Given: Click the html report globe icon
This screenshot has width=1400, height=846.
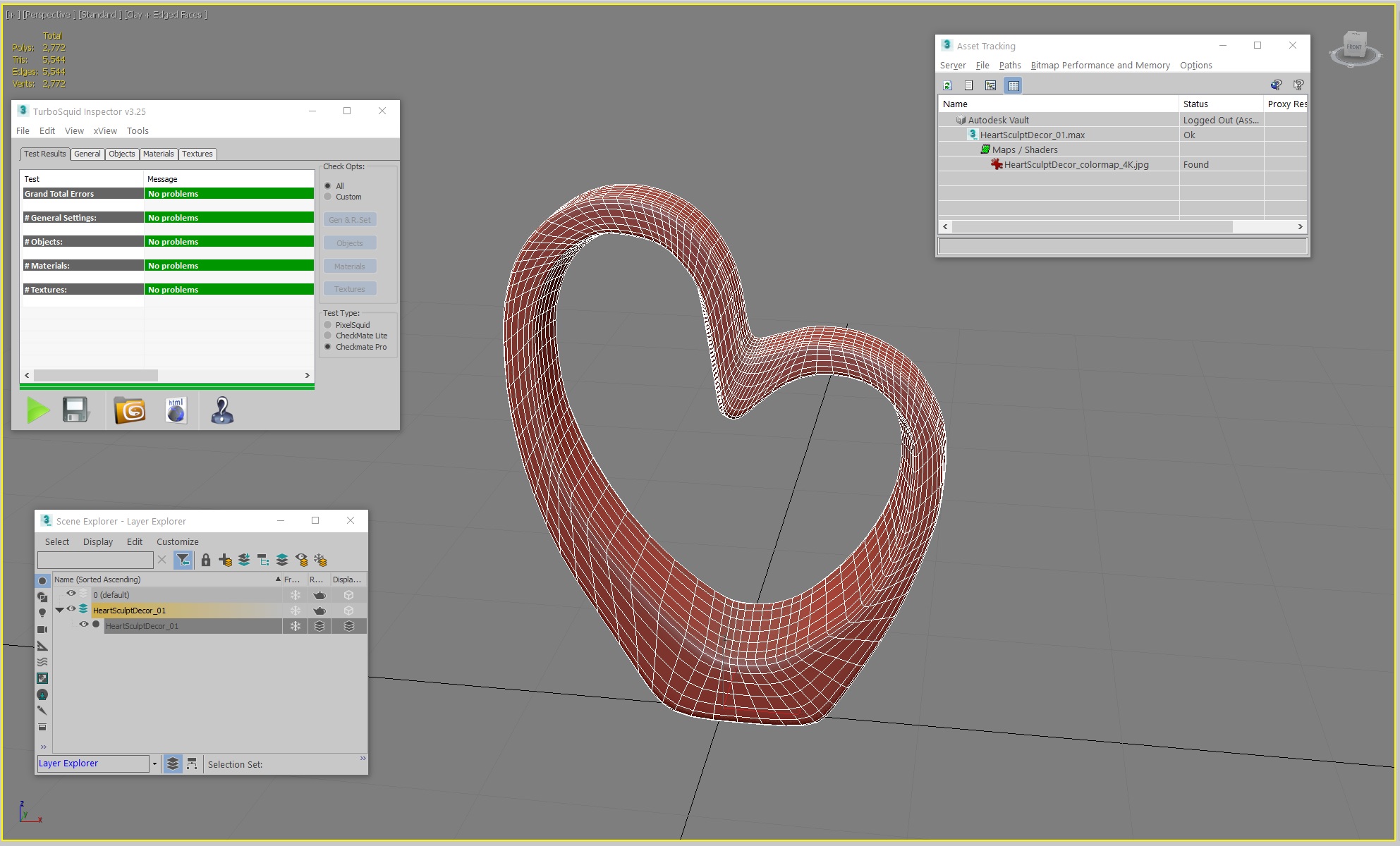Looking at the screenshot, I should coord(176,410).
